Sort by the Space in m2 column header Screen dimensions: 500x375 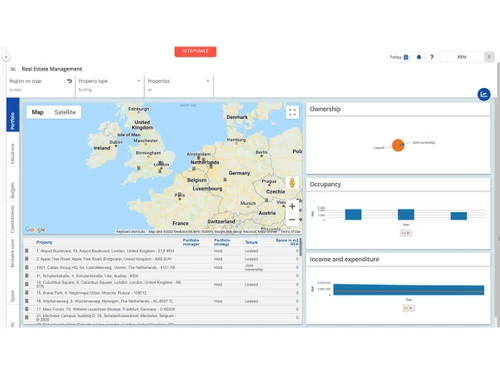pyautogui.click(x=287, y=242)
